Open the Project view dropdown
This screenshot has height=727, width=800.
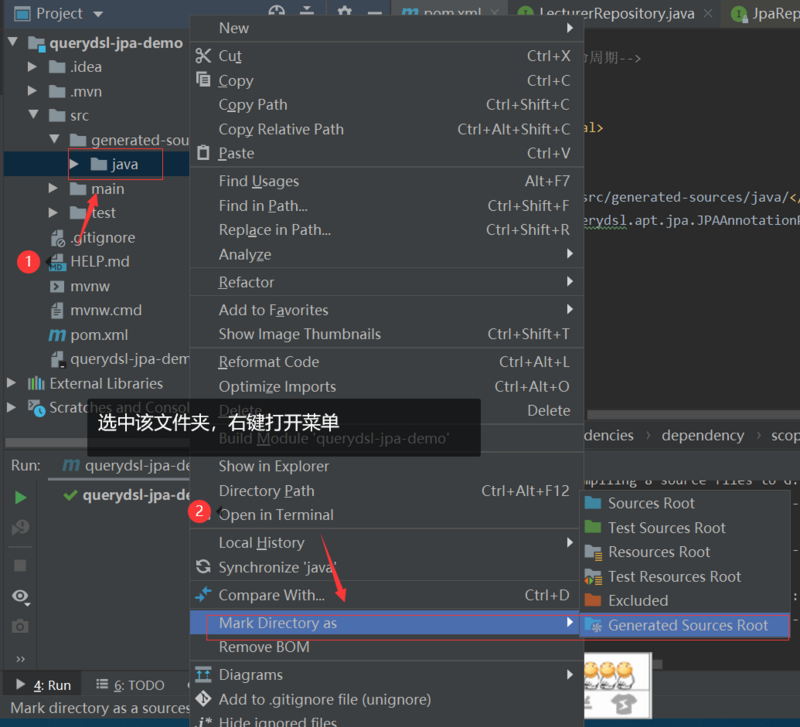pyautogui.click(x=98, y=14)
